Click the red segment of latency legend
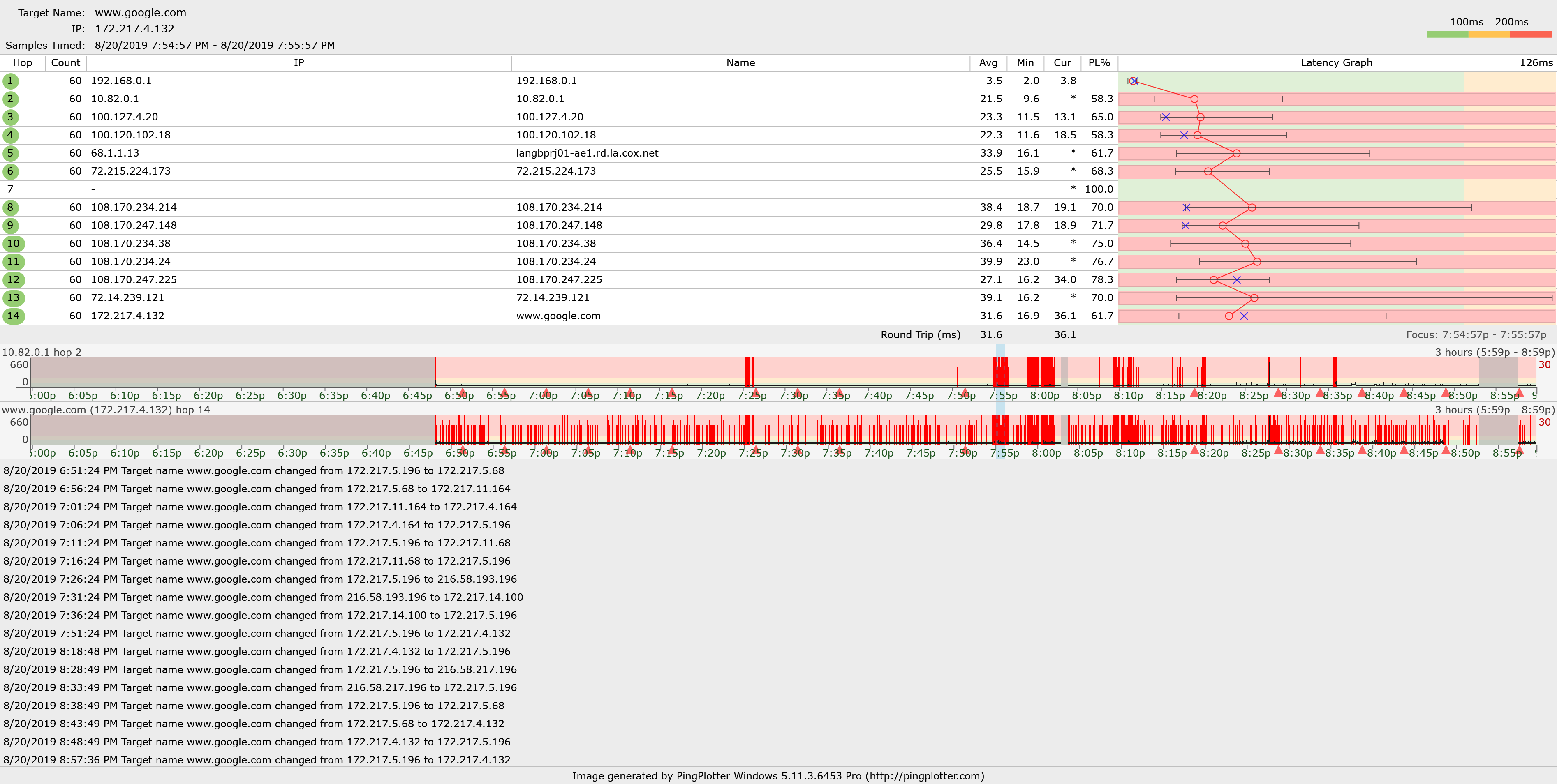The width and height of the screenshot is (1557, 784). click(x=1530, y=35)
